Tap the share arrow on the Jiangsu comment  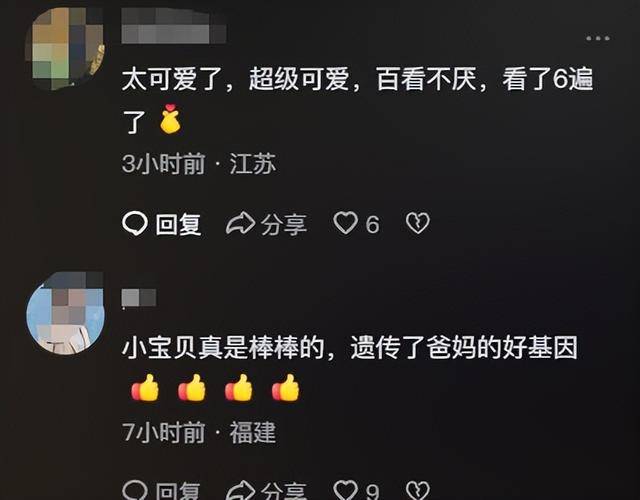(x=240, y=223)
